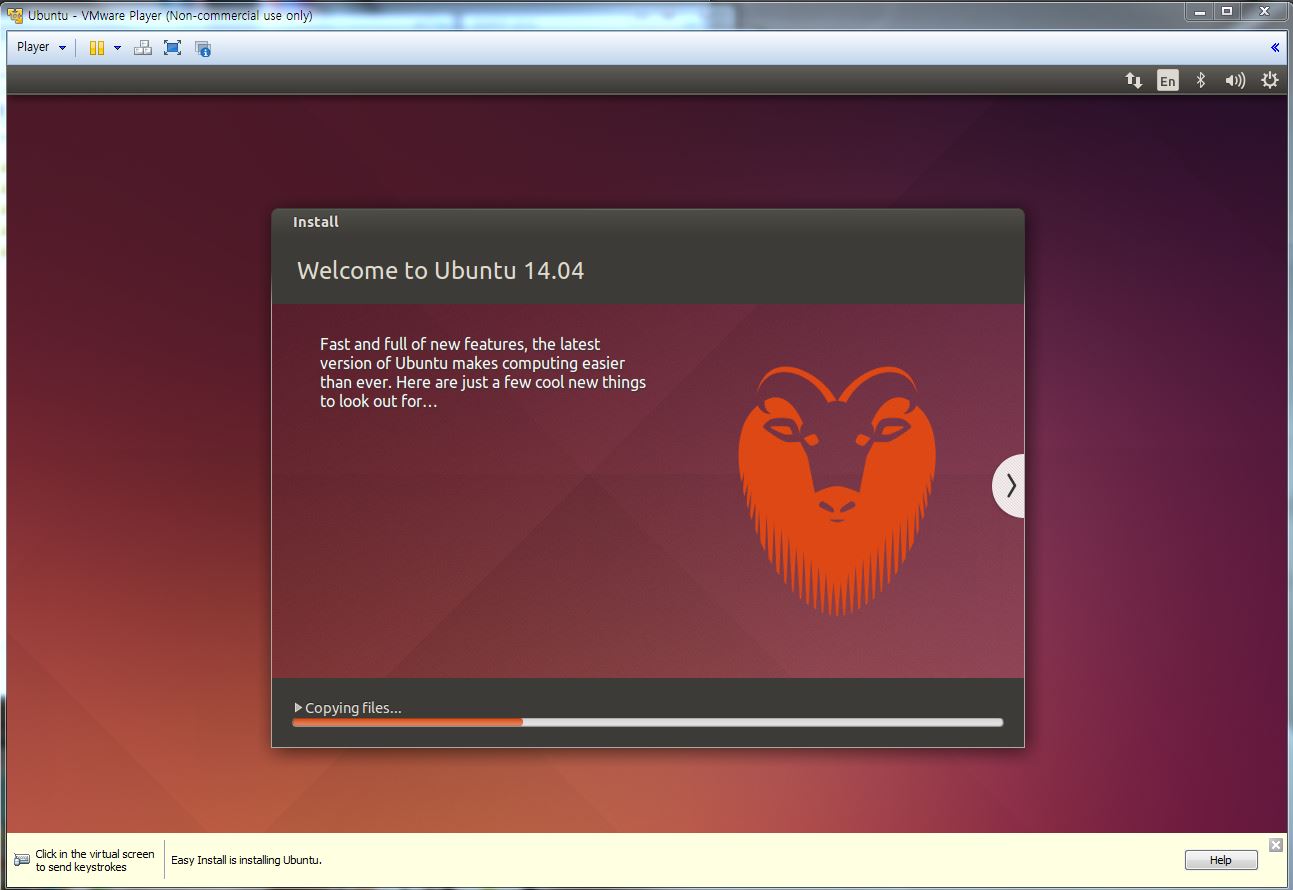Viewport: 1293px width, 890px height.
Task: Open the sound volume indicator
Action: [1235, 80]
